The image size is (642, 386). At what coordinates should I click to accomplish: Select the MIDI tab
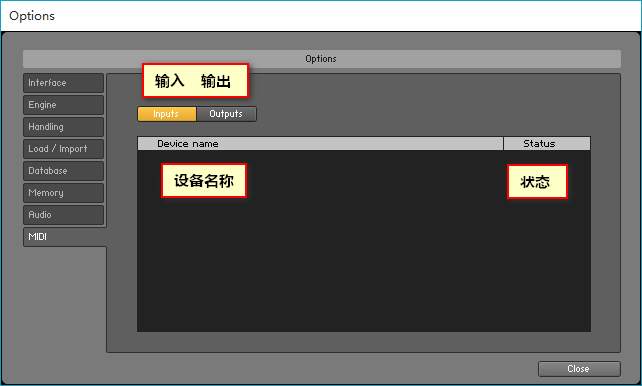click(x=65, y=237)
